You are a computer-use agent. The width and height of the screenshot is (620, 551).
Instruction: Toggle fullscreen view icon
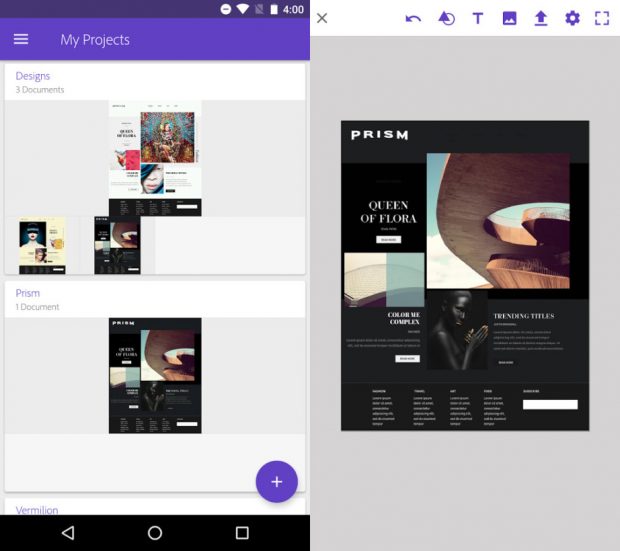point(602,18)
